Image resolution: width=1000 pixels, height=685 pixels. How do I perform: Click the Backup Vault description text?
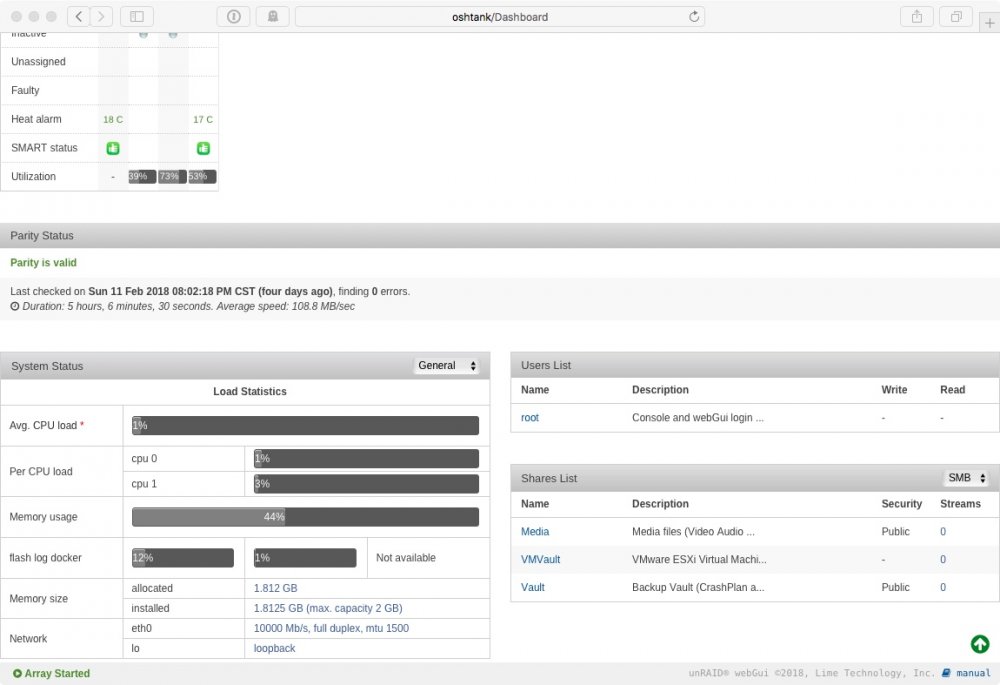[x=698, y=587]
